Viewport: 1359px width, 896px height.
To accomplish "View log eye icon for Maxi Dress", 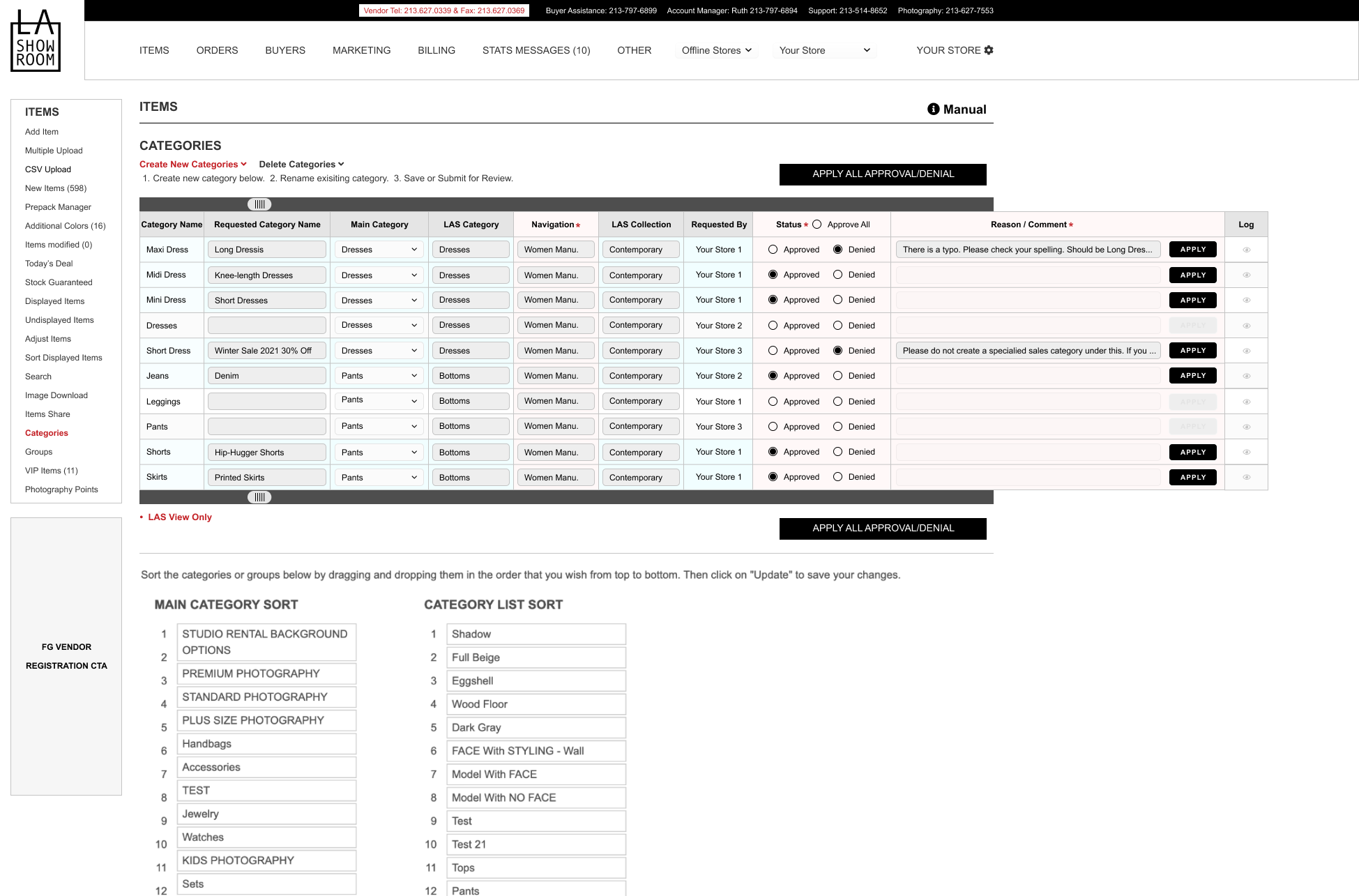I will (x=1246, y=250).
